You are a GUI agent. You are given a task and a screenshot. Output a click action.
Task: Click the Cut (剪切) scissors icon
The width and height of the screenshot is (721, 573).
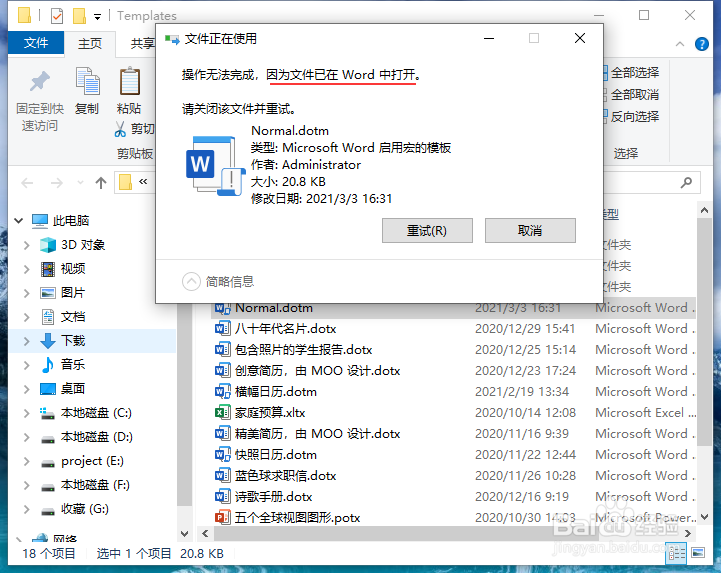[120, 129]
